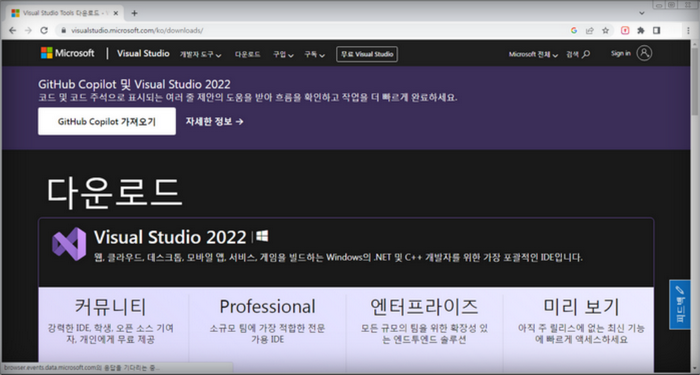Select the 미리 보기 edition heading

tap(581, 307)
